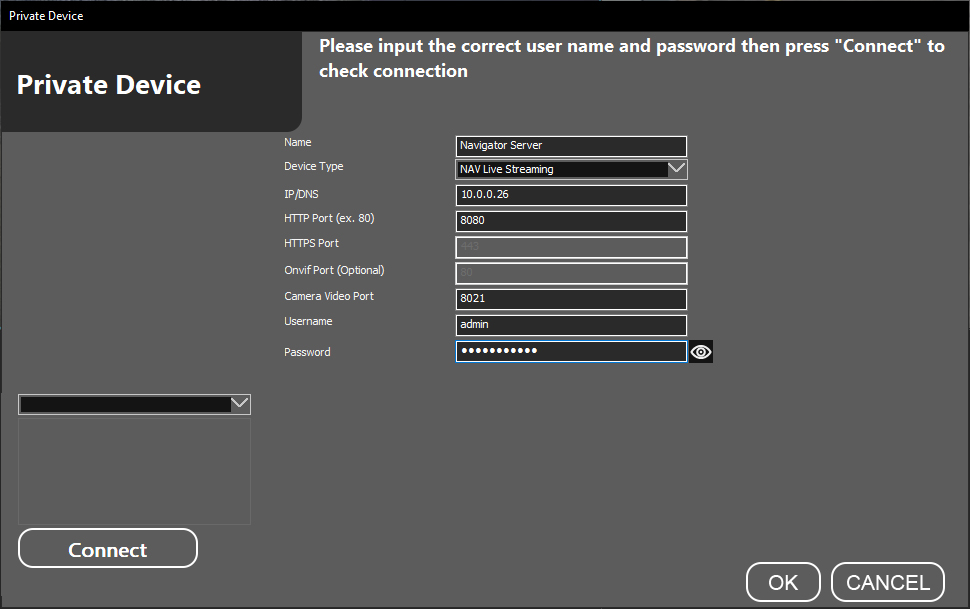Click the Device Type label text

pyautogui.click(x=313, y=167)
